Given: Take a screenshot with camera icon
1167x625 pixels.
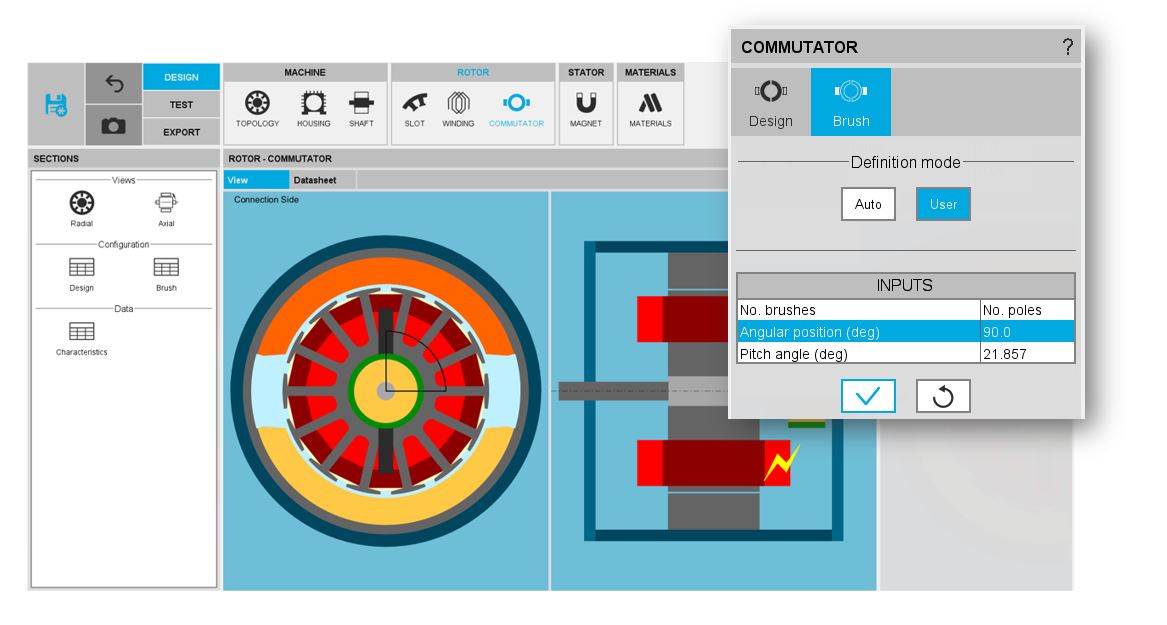Looking at the screenshot, I should 114,126.
